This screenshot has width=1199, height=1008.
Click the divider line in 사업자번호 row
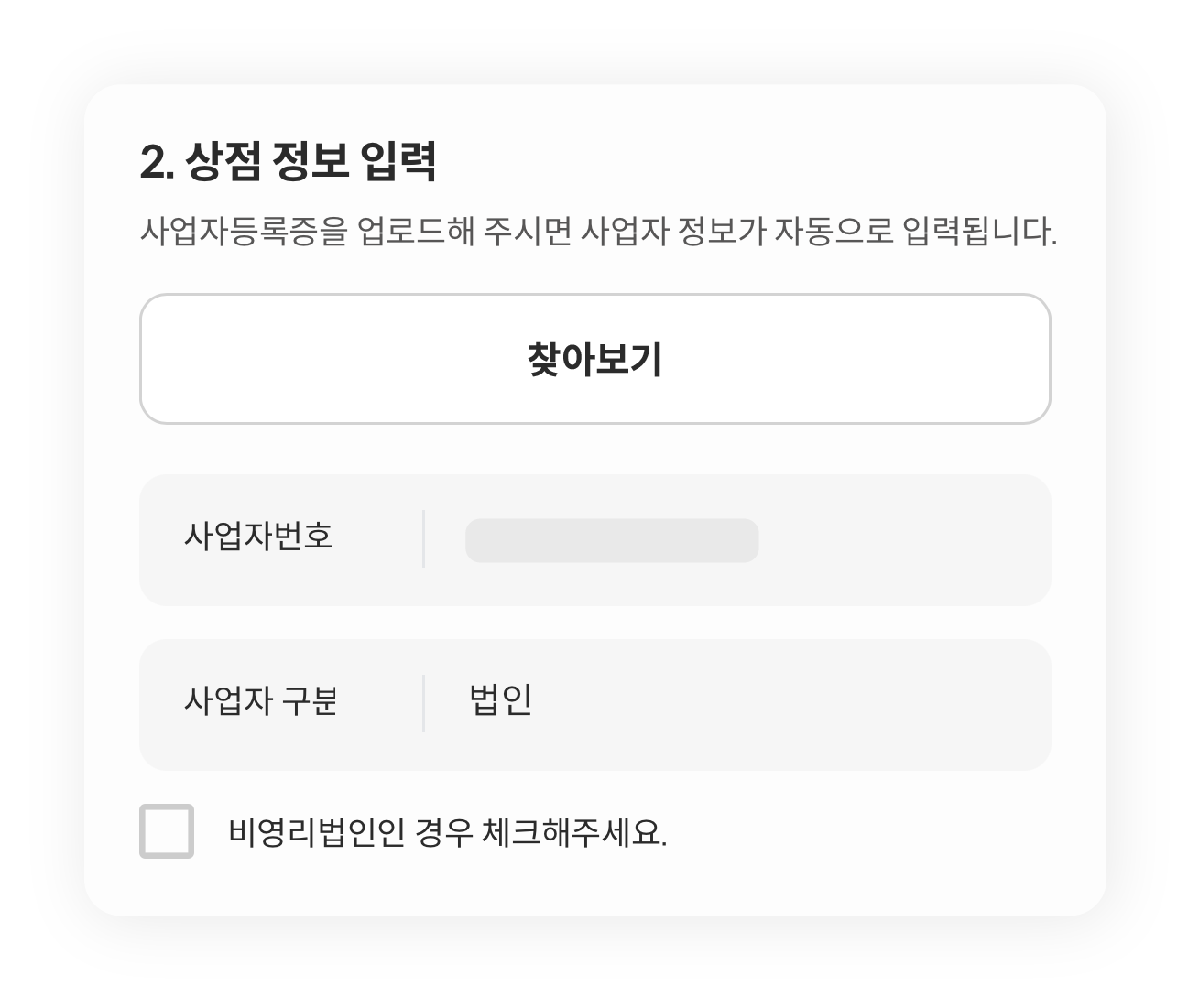point(423,539)
